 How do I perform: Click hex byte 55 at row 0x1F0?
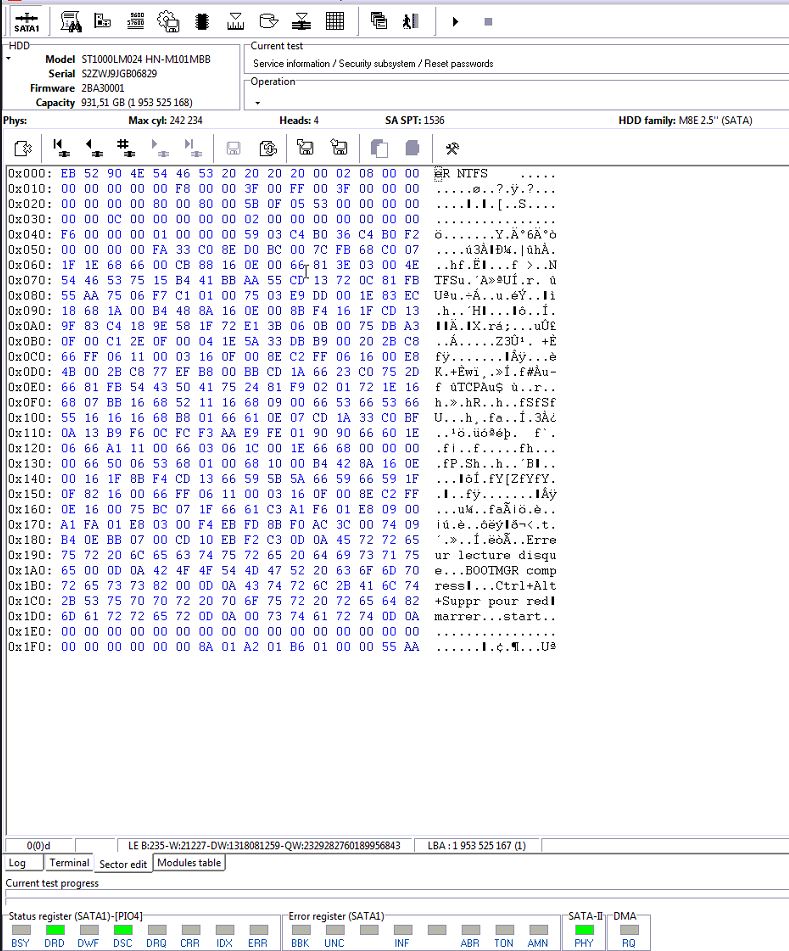point(389,647)
